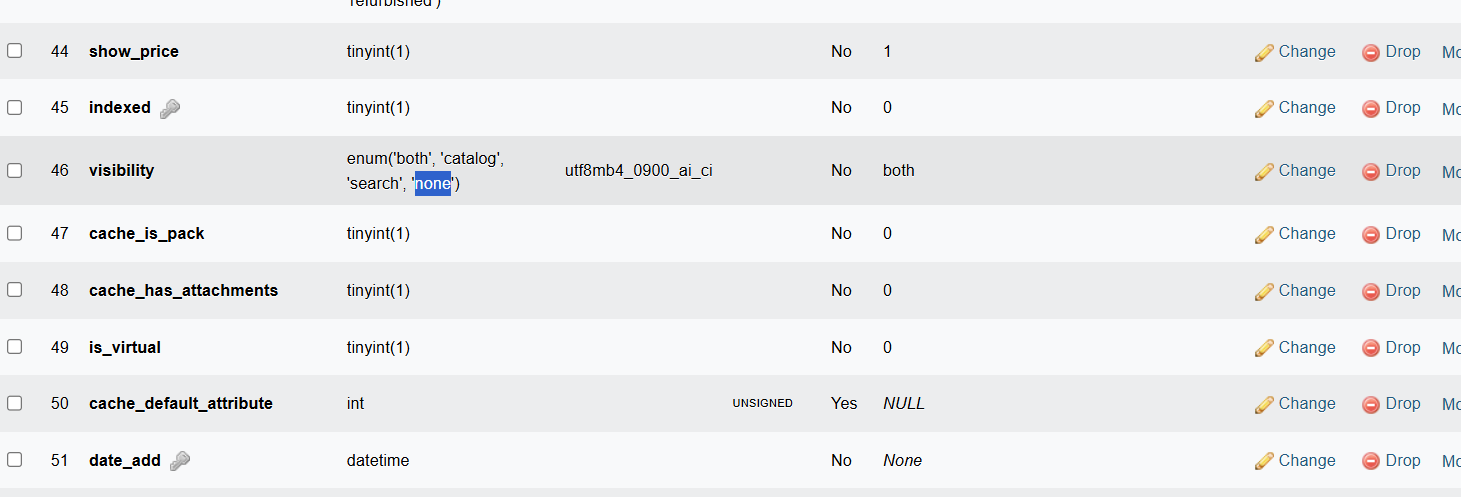Click the pencil icon for visibility row
This screenshot has height=497, width=1461.
click(1265, 172)
